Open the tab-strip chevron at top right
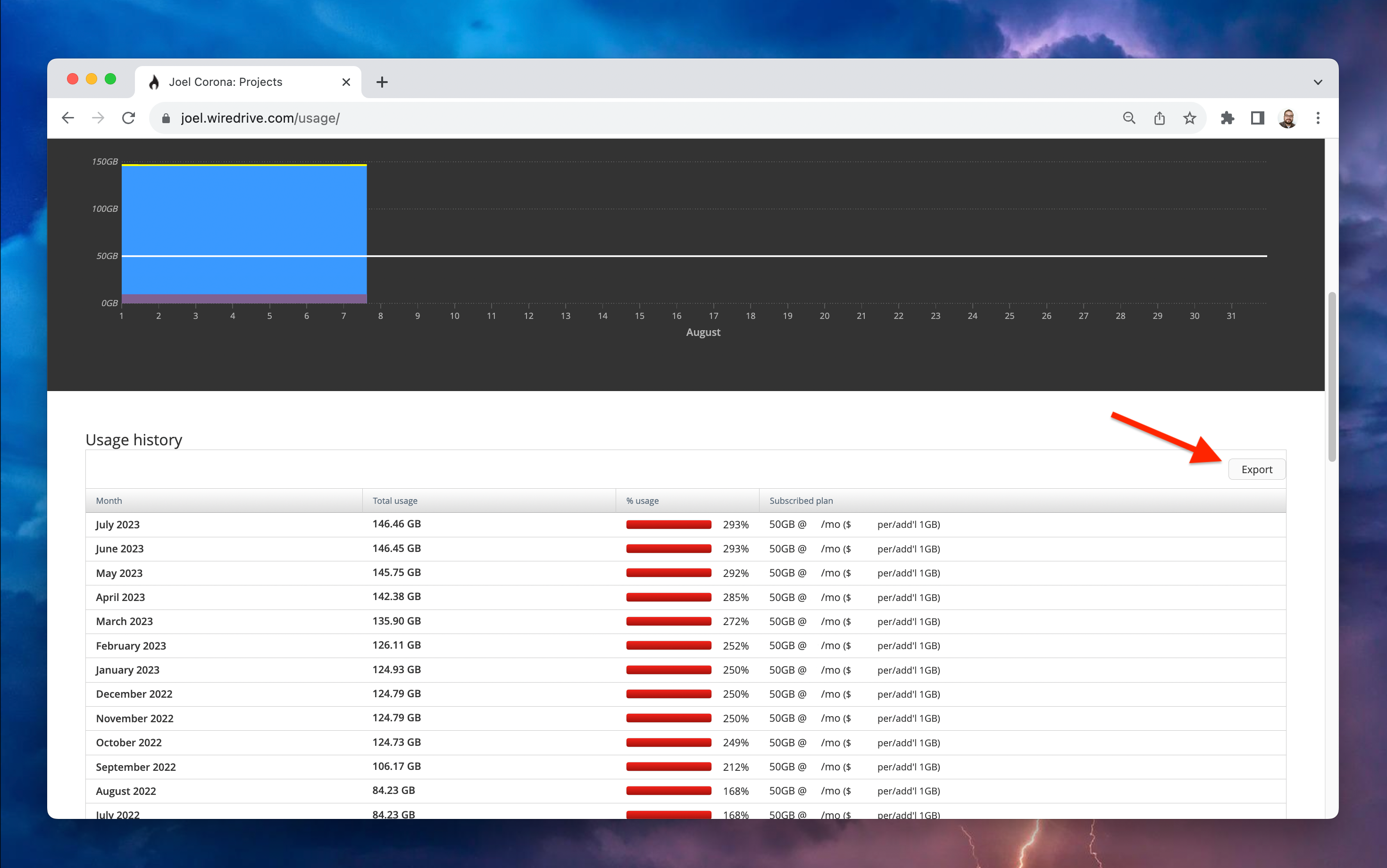The width and height of the screenshot is (1387, 868). (1318, 82)
